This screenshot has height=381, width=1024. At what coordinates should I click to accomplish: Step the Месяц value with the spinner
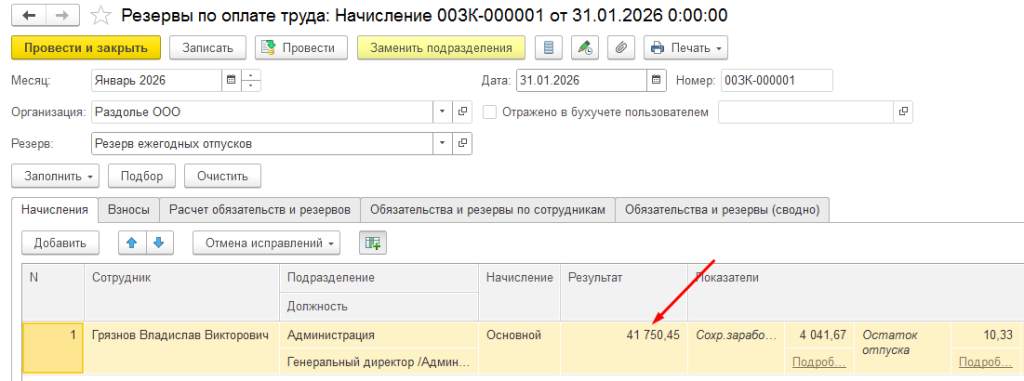pyautogui.click(x=251, y=80)
